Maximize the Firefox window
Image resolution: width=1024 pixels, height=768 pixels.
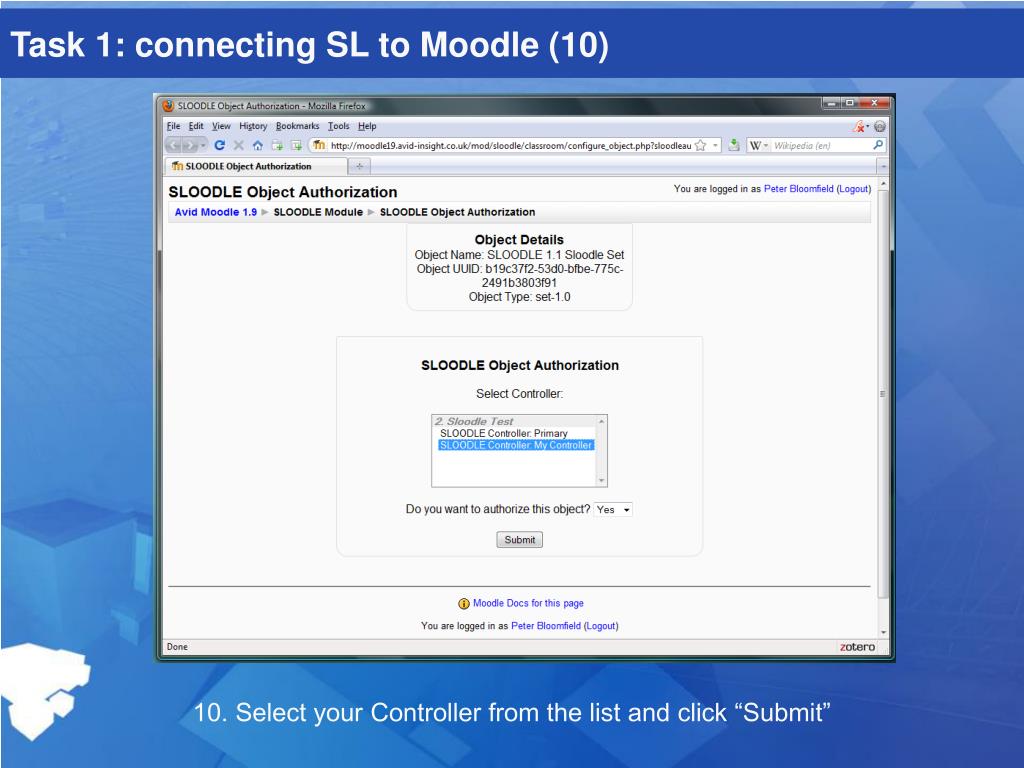(x=850, y=103)
